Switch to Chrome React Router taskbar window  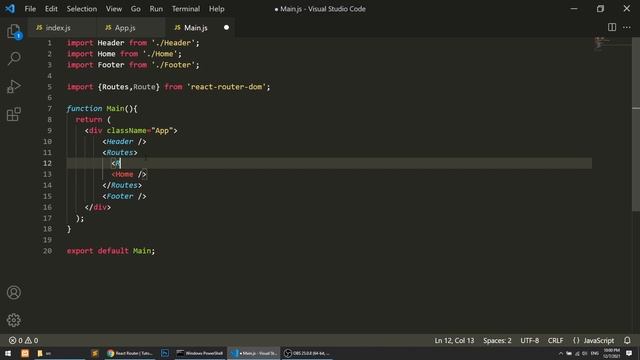coord(130,353)
